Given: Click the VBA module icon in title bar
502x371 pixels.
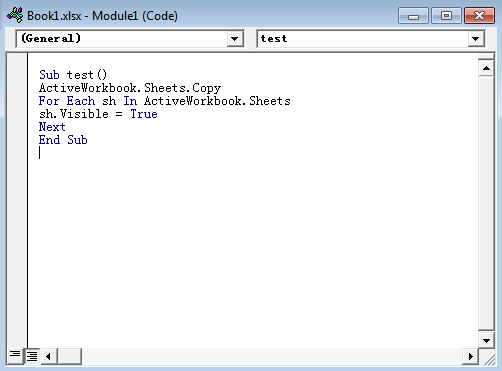Looking at the screenshot, I should pos(15,15).
